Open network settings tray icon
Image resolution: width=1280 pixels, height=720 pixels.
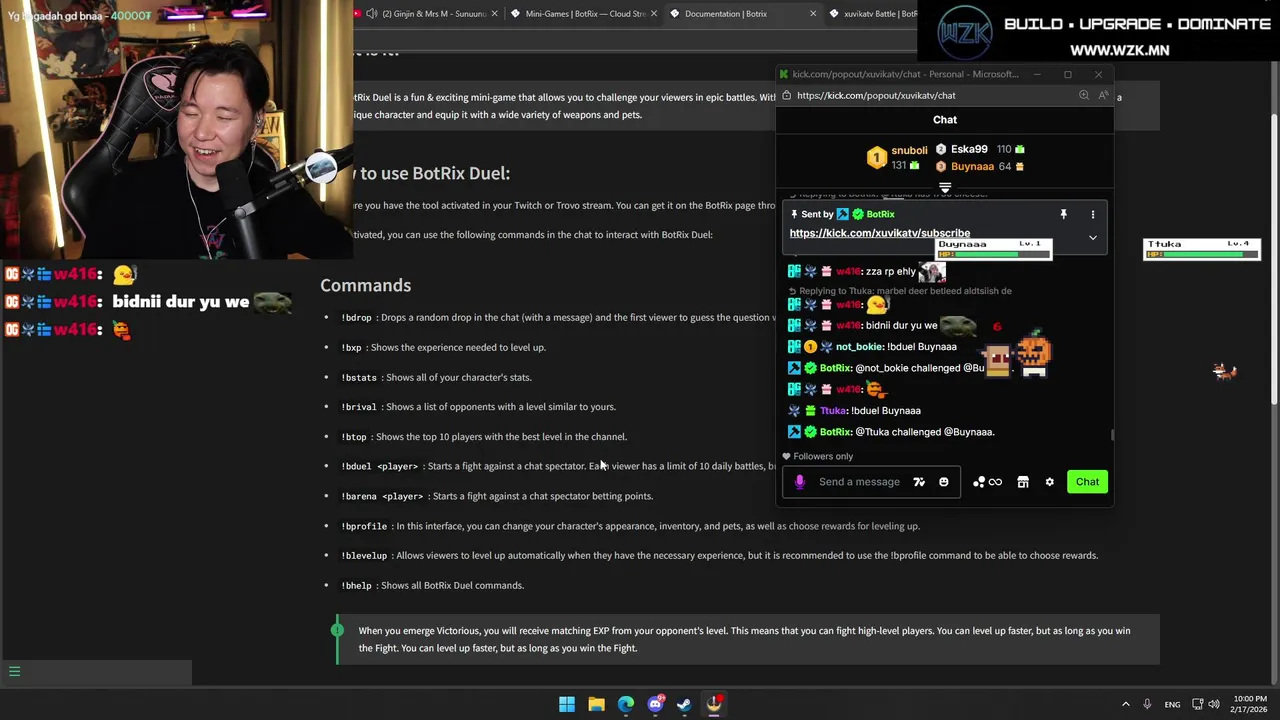click(1198, 704)
